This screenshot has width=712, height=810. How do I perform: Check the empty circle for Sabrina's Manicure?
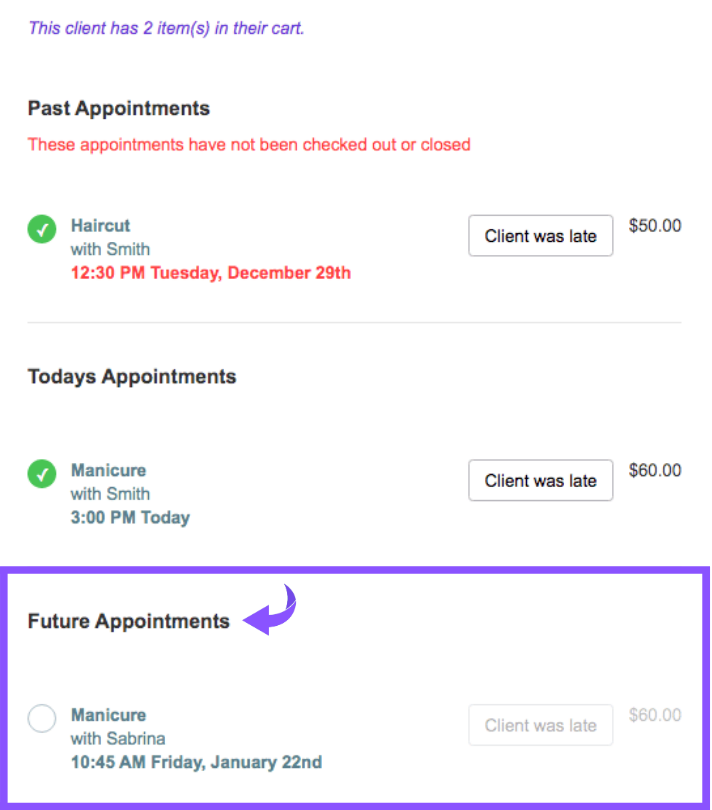pos(41,719)
